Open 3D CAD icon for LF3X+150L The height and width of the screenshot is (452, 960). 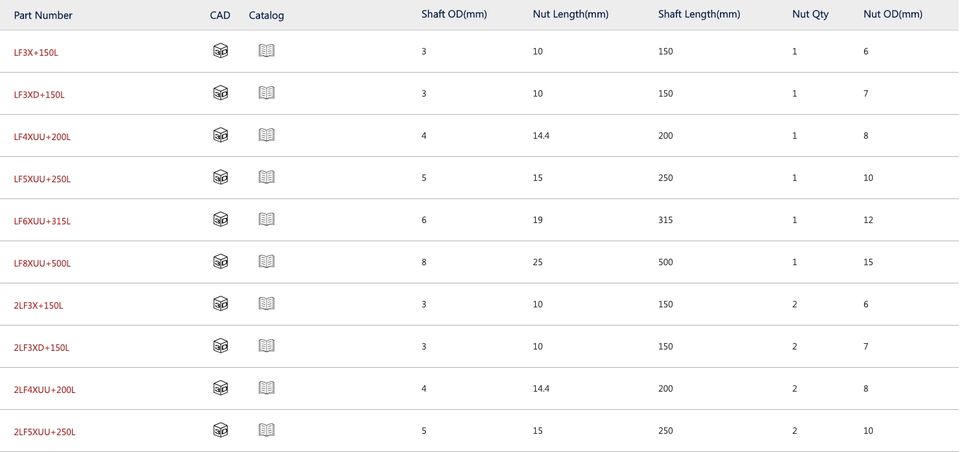220,51
